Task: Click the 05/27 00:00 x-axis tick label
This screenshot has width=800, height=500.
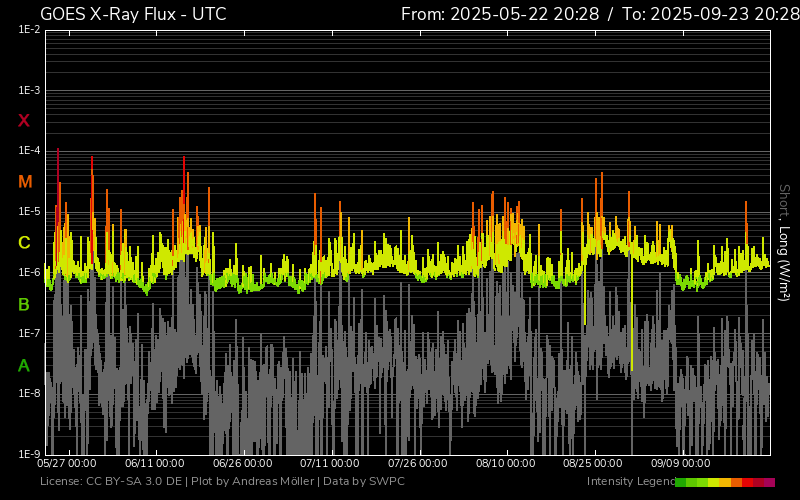Action: [x=67, y=464]
